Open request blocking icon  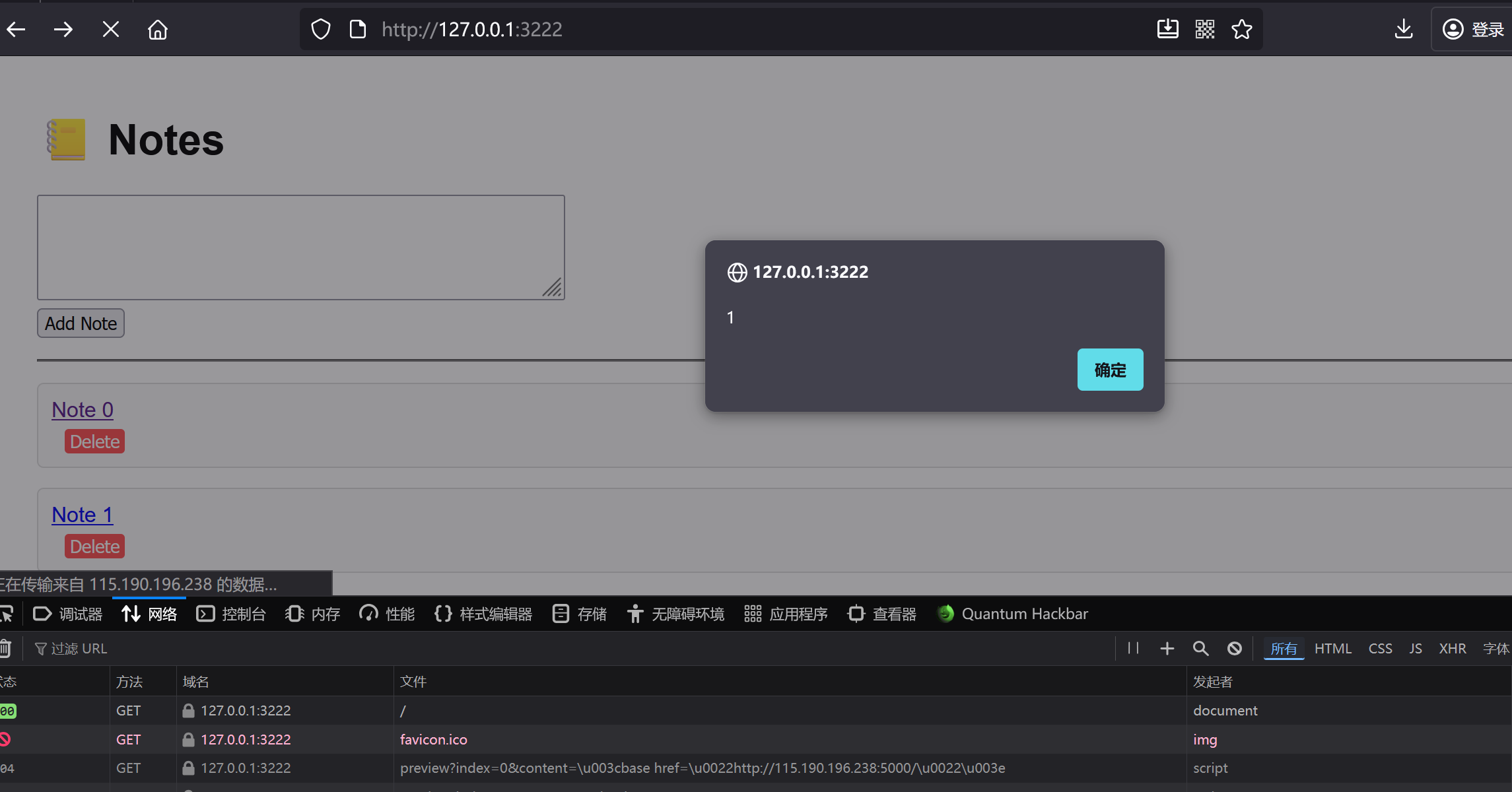point(1234,648)
